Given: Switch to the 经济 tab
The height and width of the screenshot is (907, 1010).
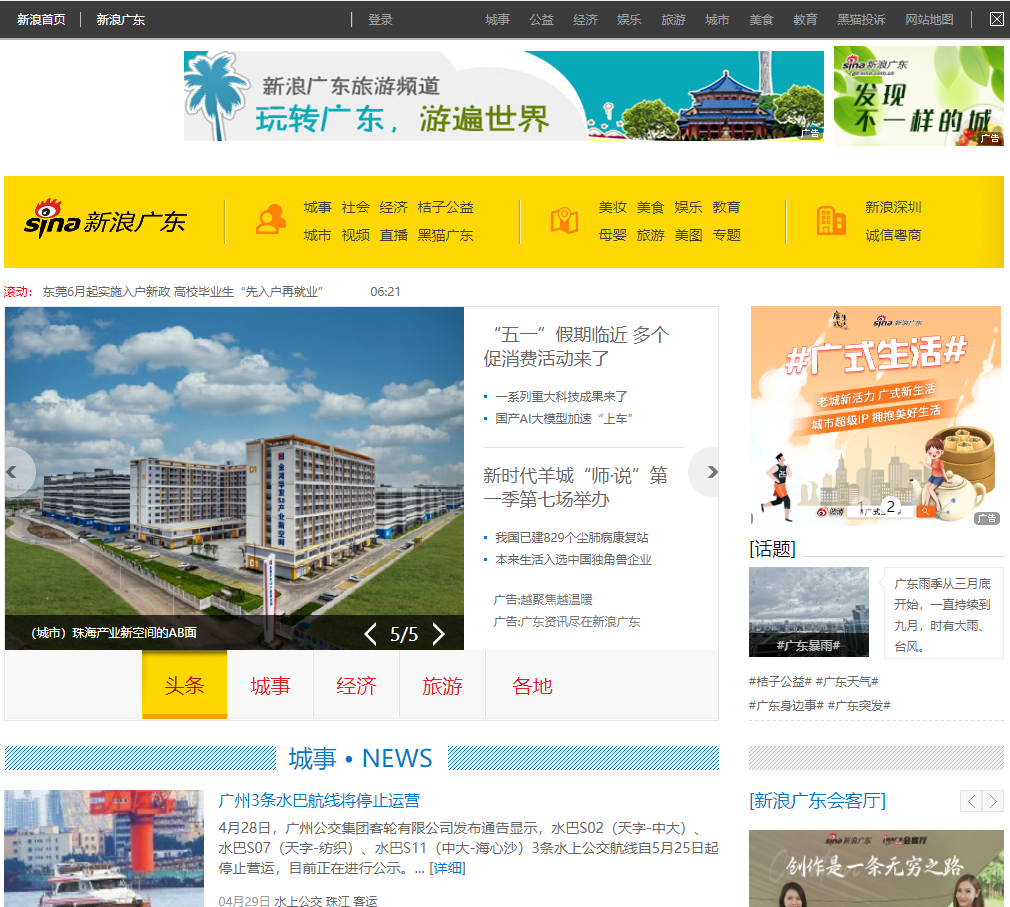Looking at the screenshot, I should coord(356,685).
